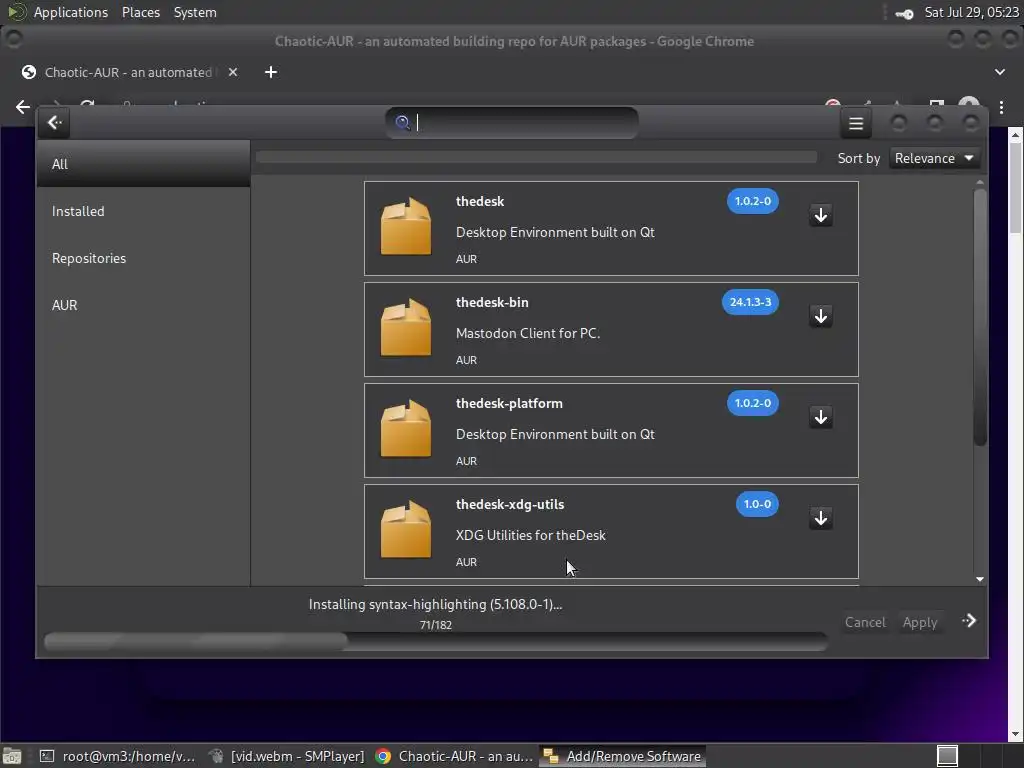Click the Apply button
1024x768 pixels.
(x=920, y=622)
